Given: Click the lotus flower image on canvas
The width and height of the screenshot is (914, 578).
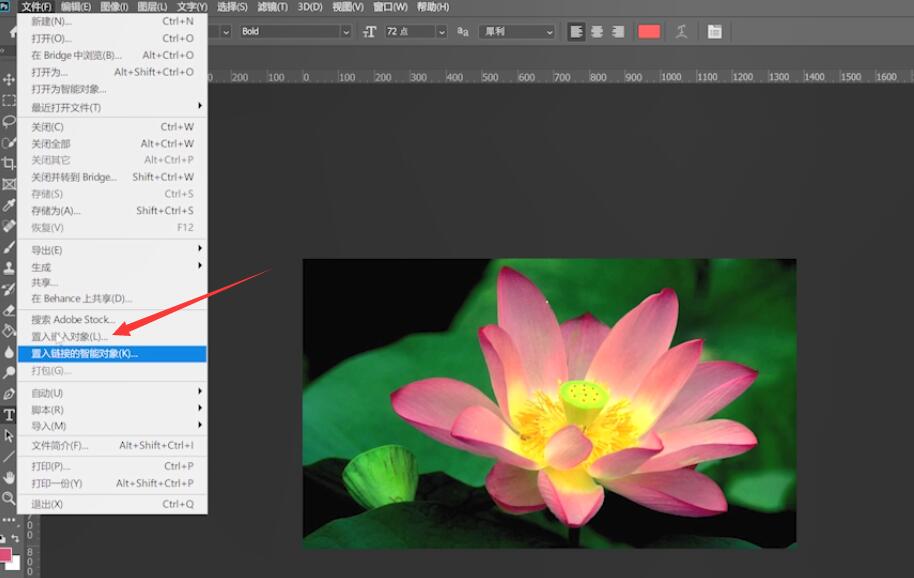Looking at the screenshot, I should [x=549, y=404].
